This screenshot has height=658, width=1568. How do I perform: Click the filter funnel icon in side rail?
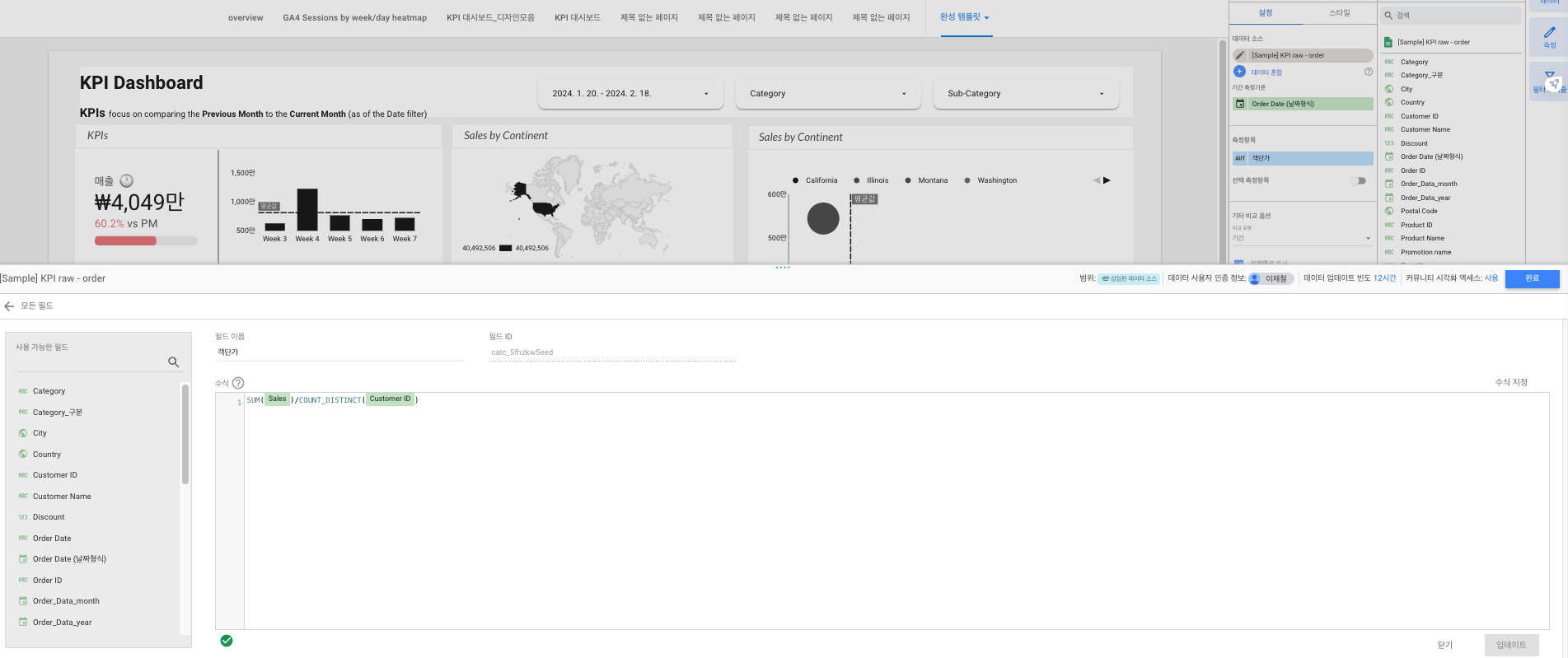point(1550,76)
